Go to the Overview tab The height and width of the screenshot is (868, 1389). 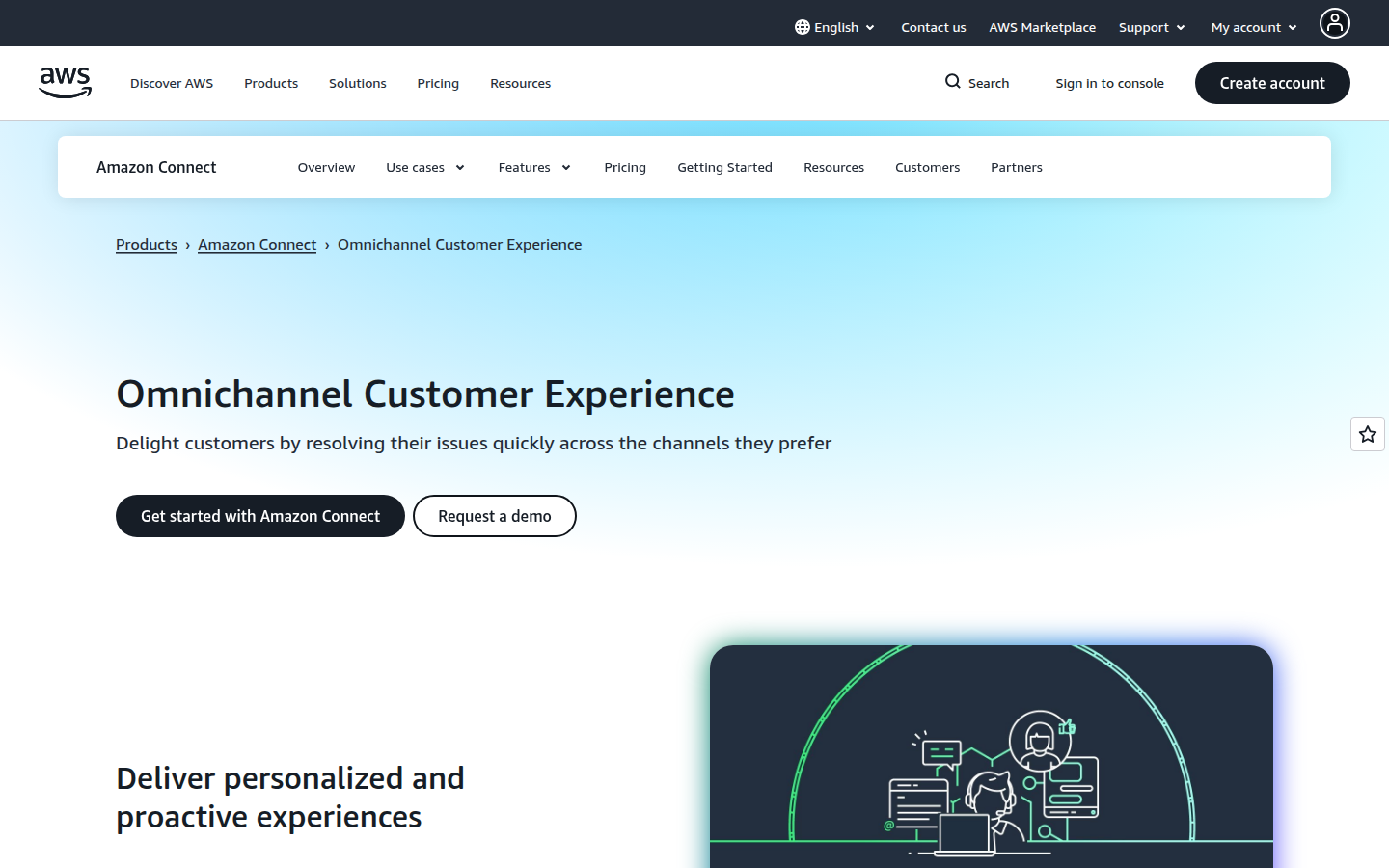326,167
